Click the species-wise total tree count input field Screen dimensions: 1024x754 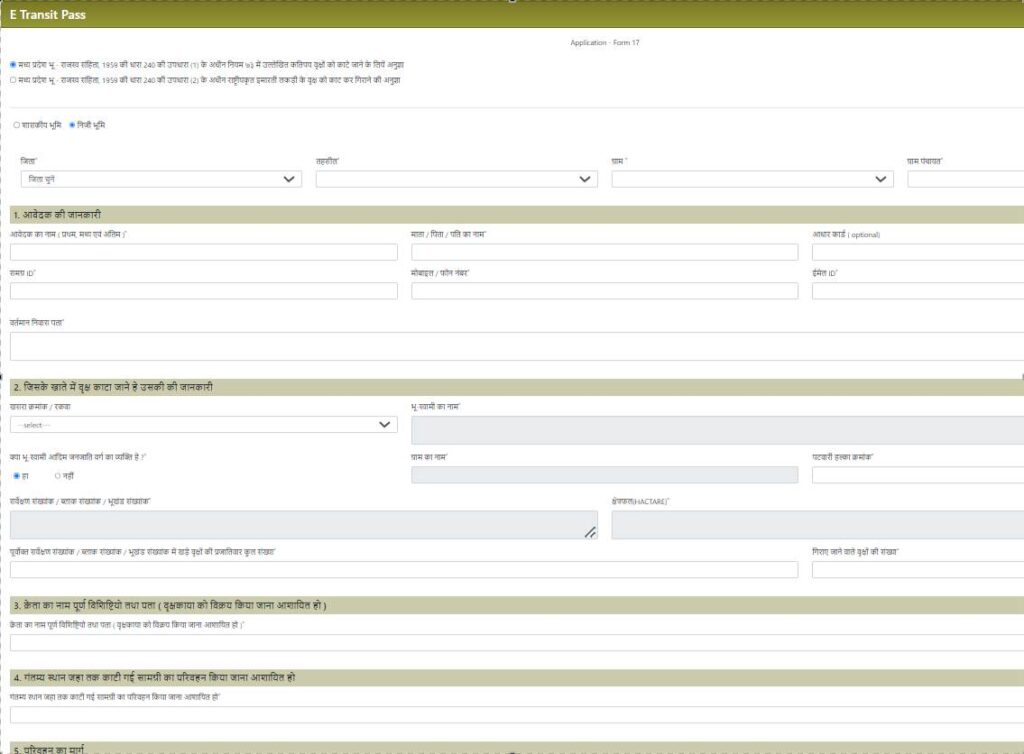(404, 570)
